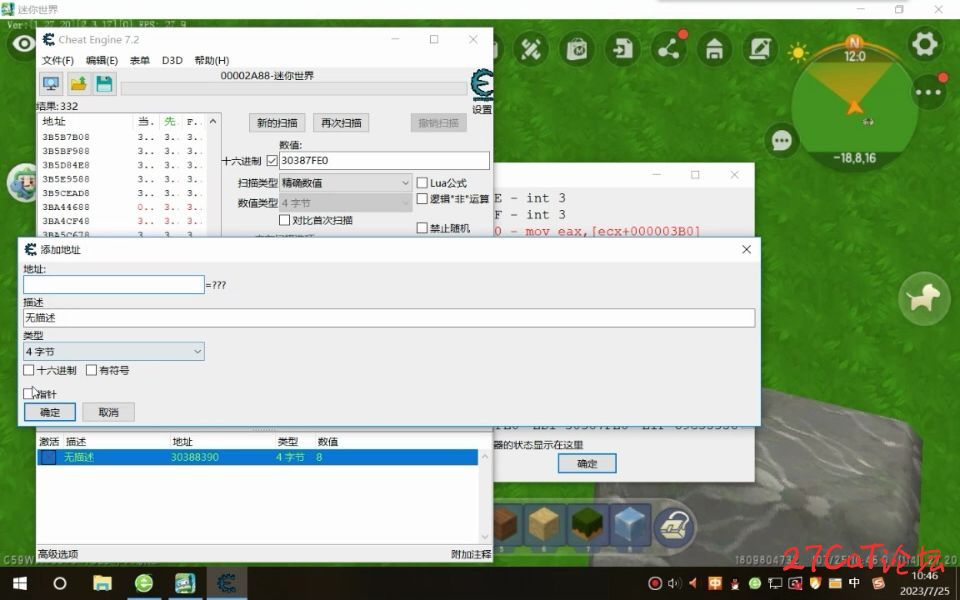Image resolution: width=960 pixels, height=600 pixels.
Task: Open Cortana search circle
Action: [59, 583]
